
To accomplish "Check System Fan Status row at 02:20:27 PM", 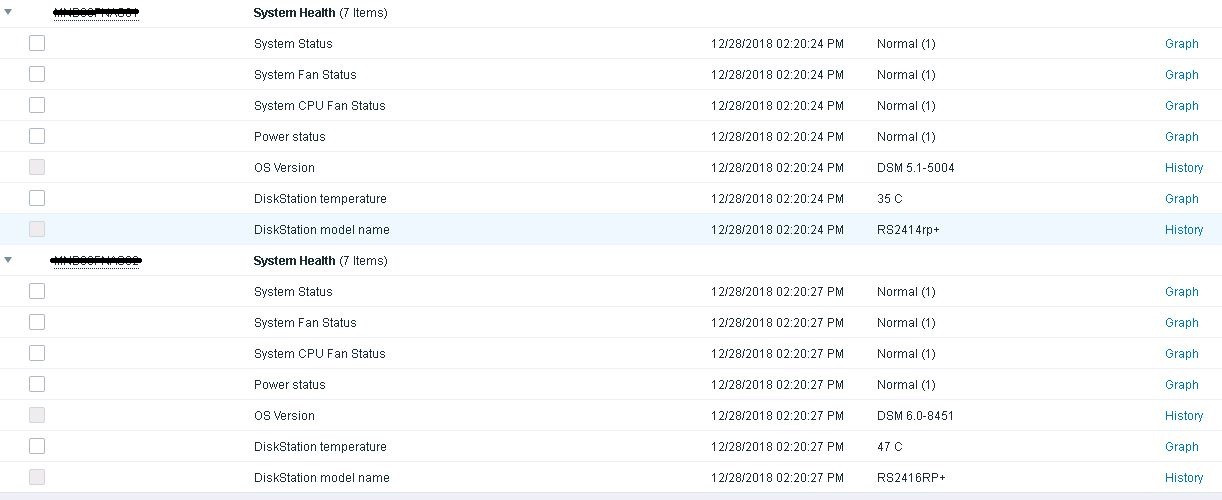I will coord(37,322).
